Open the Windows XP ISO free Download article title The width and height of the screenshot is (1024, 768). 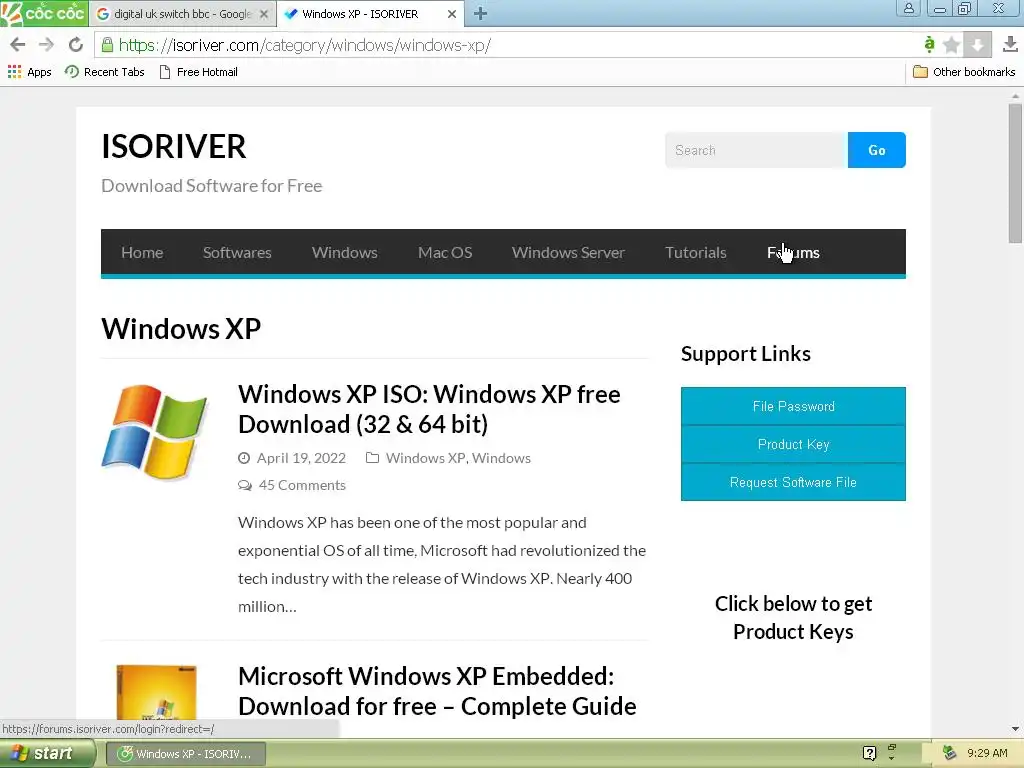tap(429, 409)
